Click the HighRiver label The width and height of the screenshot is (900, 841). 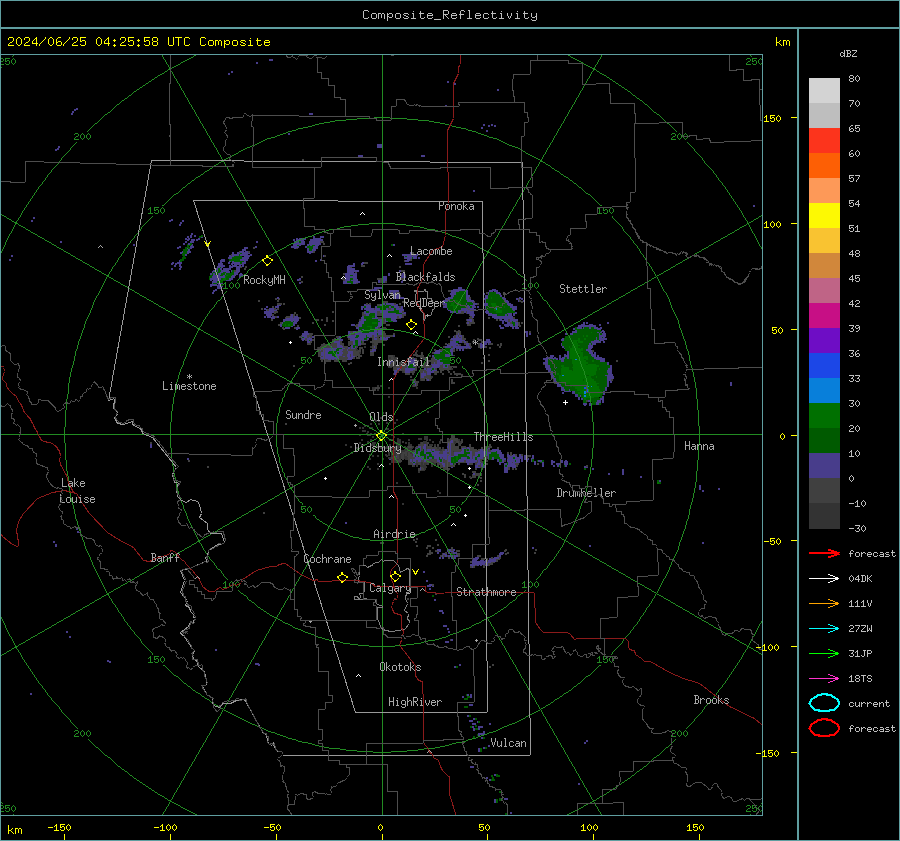415,702
